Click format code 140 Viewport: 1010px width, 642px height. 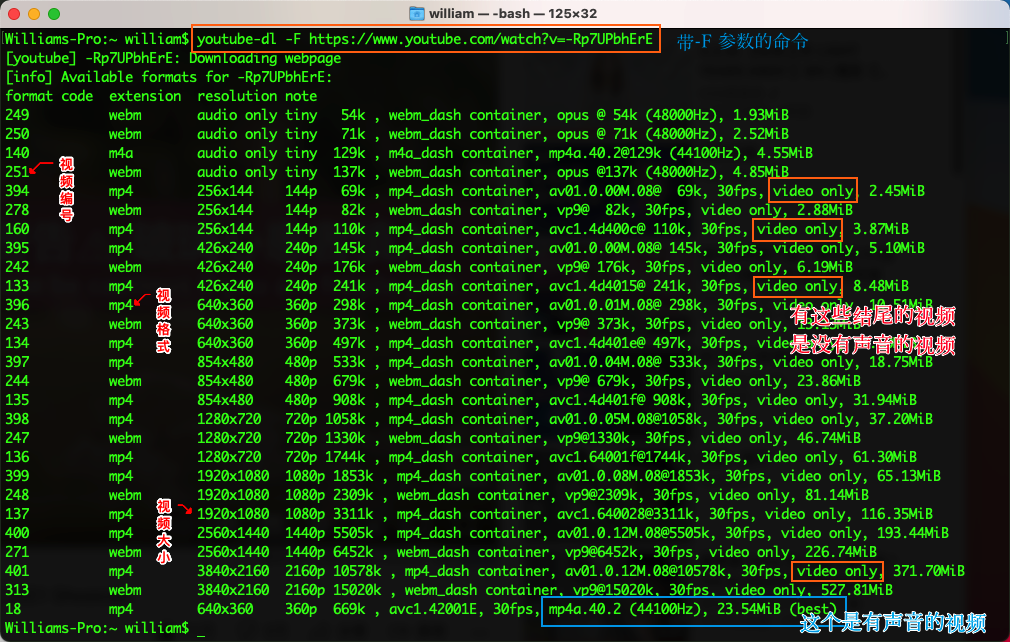coord(17,153)
